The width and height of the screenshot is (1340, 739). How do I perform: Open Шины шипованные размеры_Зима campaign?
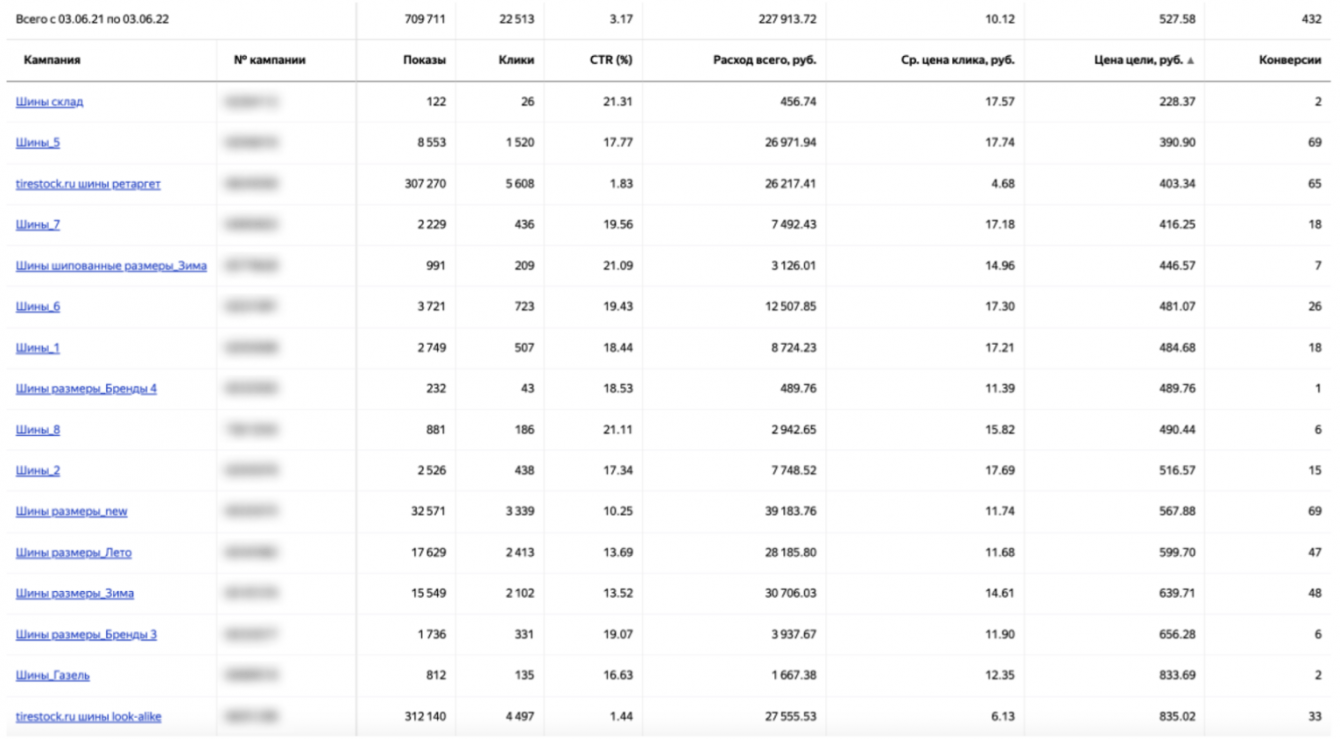pos(111,266)
